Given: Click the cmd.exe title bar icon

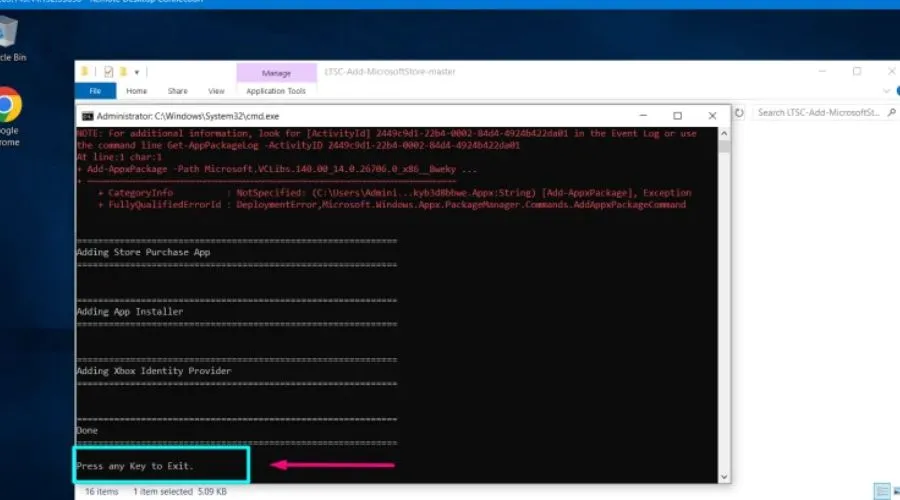Looking at the screenshot, I should 87,115.
